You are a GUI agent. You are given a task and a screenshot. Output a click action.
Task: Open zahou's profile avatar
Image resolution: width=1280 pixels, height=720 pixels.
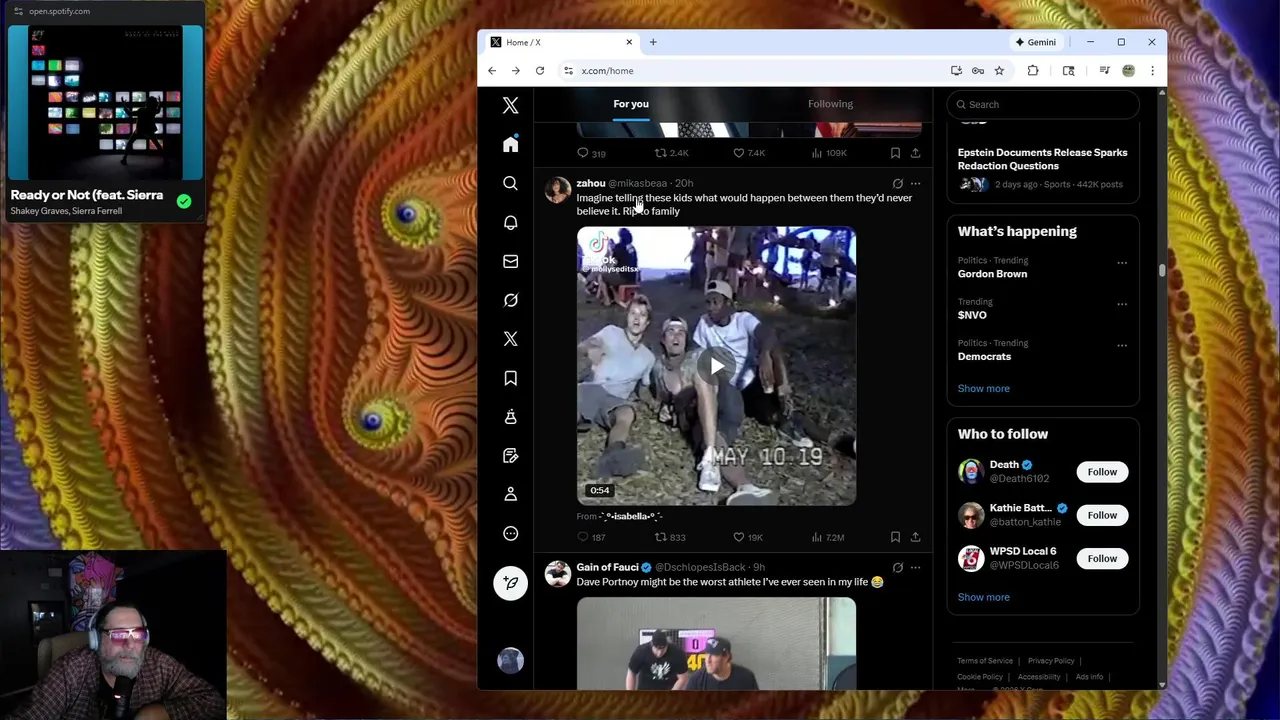tap(557, 190)
